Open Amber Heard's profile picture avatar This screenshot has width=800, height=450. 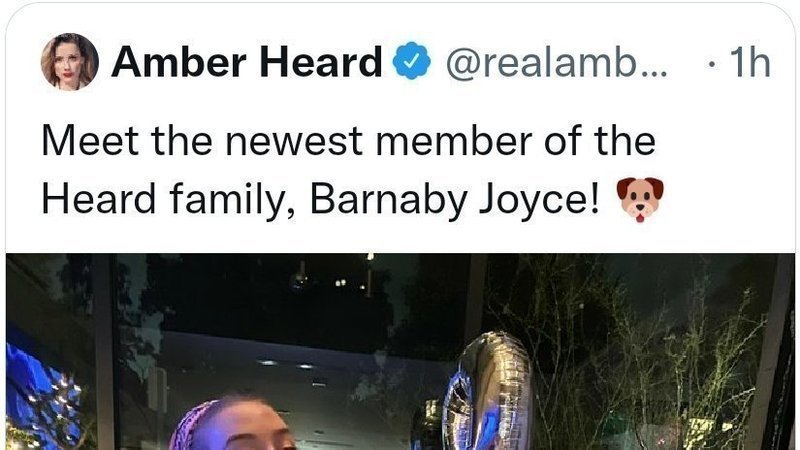click(69, 62)
